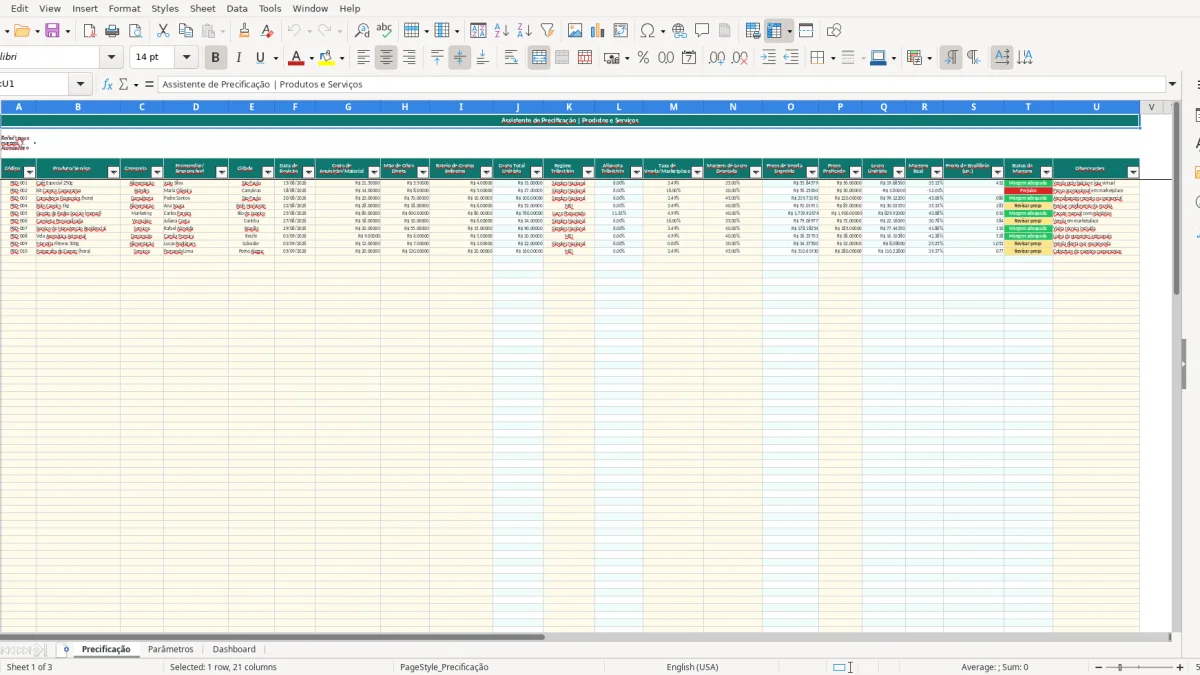
Task: Merge and center the selected cells
Action: pos(539,58)
